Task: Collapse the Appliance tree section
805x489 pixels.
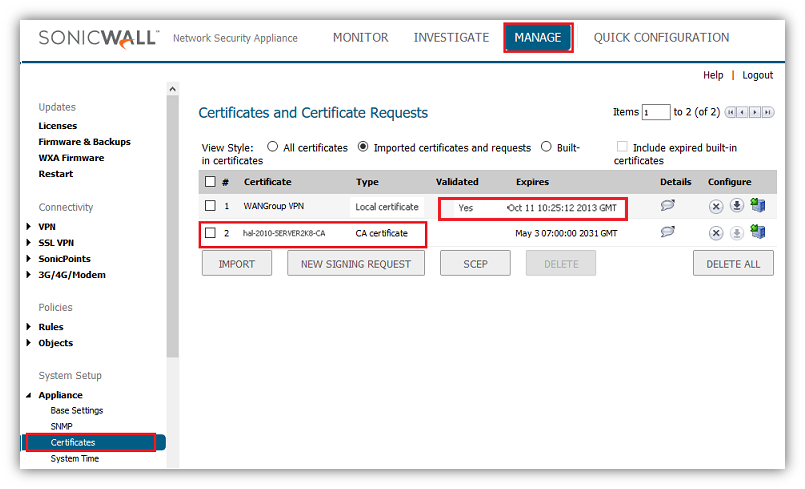Action: 28,395
